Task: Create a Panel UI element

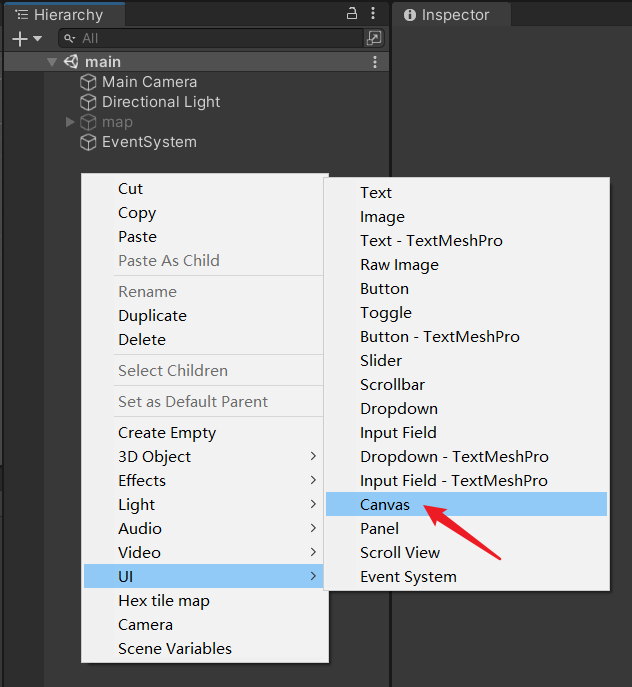Action: pos(466,528)
